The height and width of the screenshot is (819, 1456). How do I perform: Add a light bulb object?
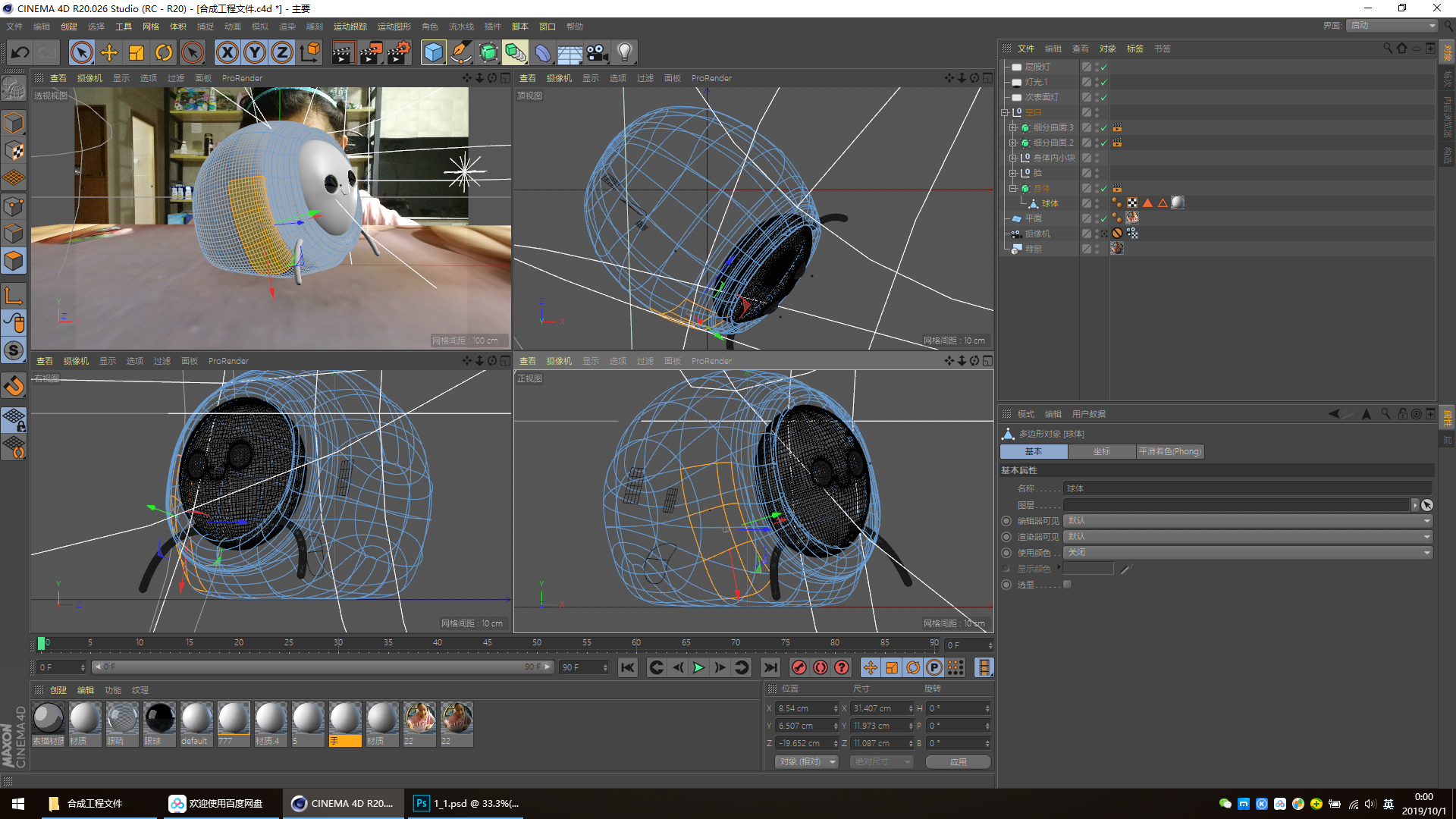(x=625, y=52)
